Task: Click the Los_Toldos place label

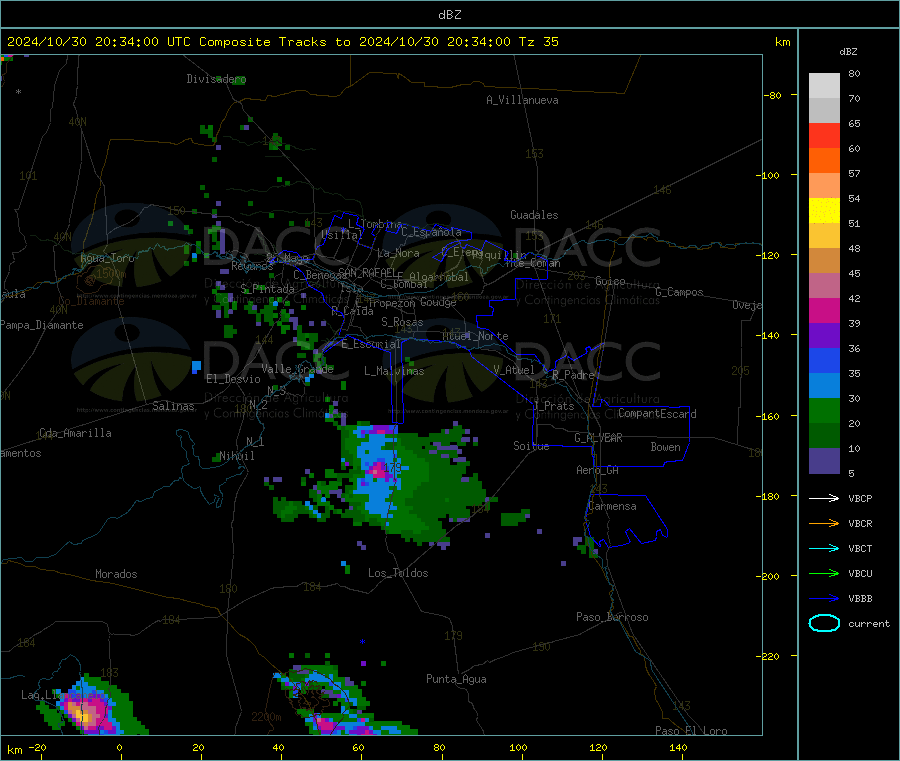Action: 398,573
